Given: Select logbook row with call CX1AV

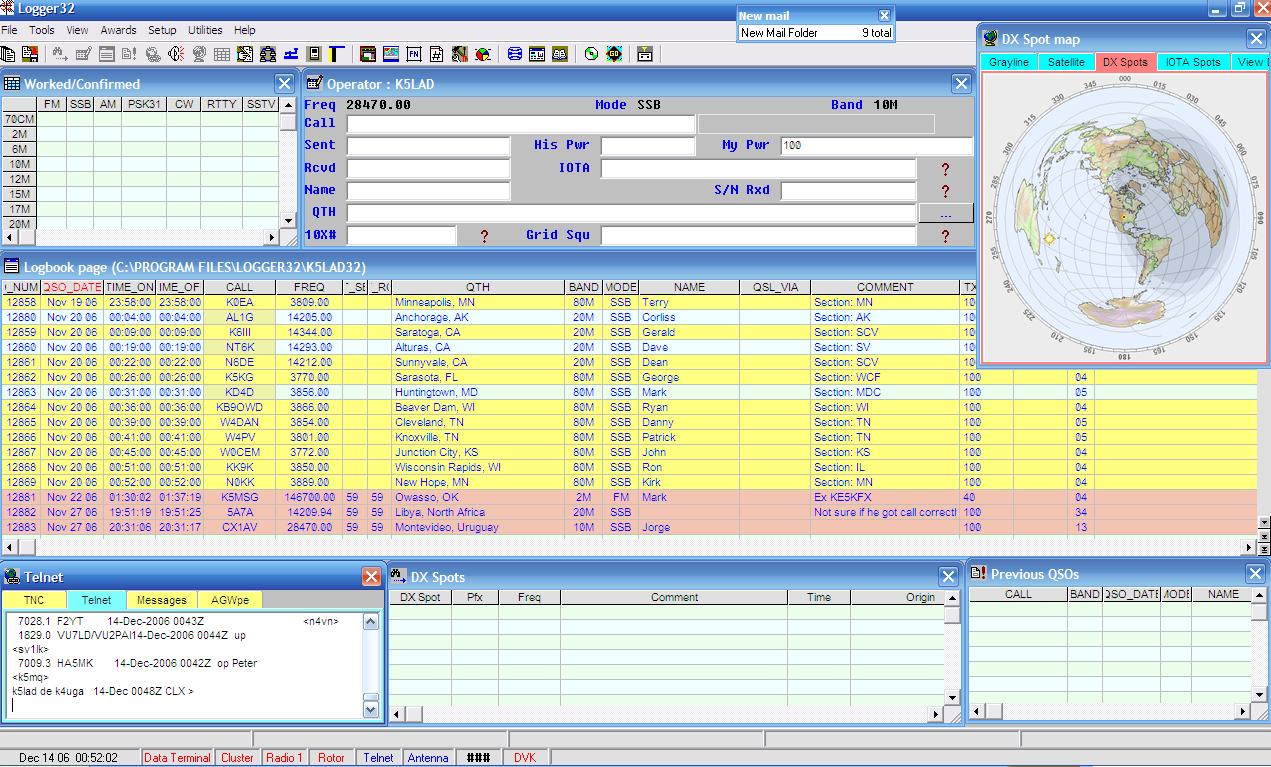Looking at the screenshot, I should click(628, 527).
